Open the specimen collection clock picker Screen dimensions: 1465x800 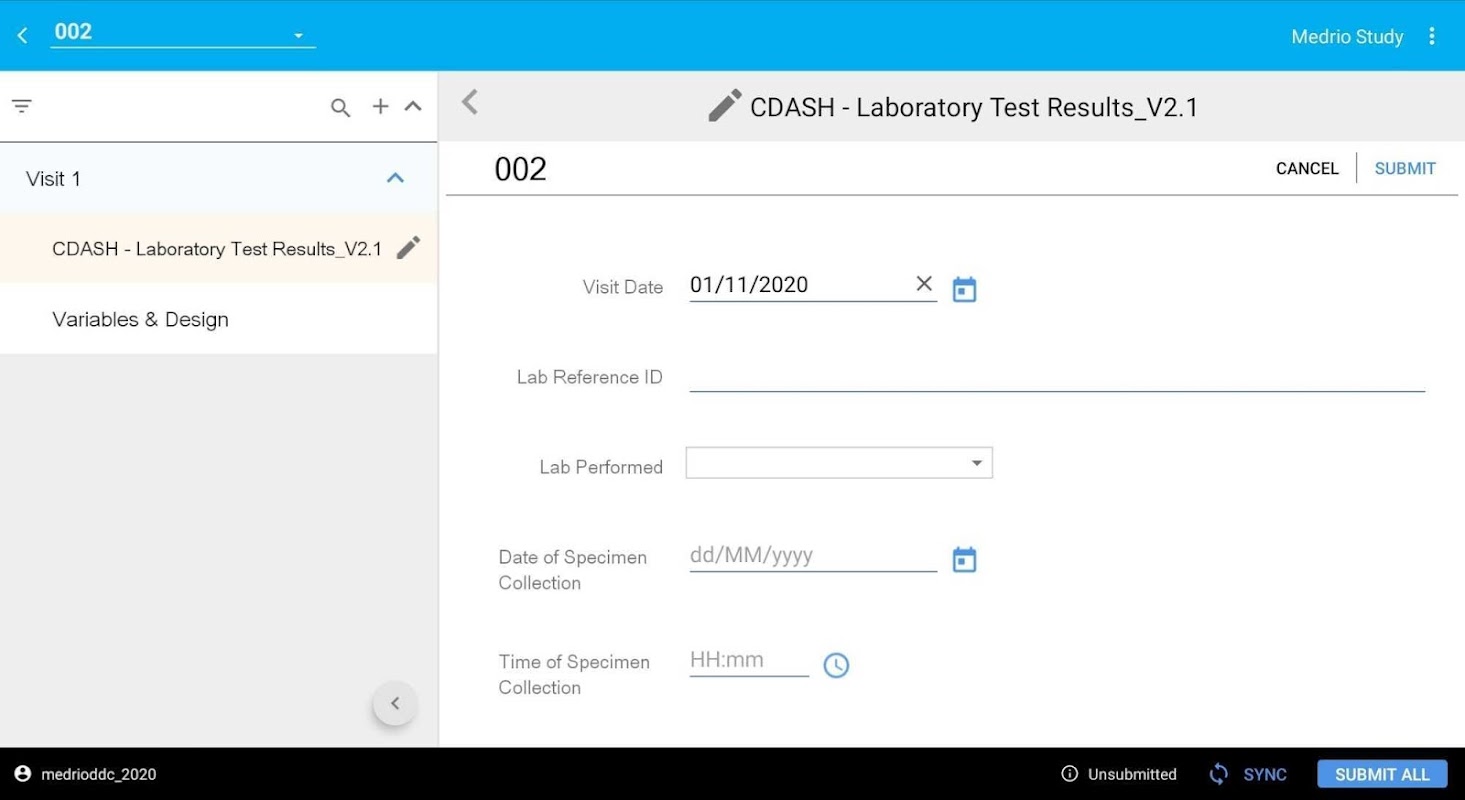(836, 665)
